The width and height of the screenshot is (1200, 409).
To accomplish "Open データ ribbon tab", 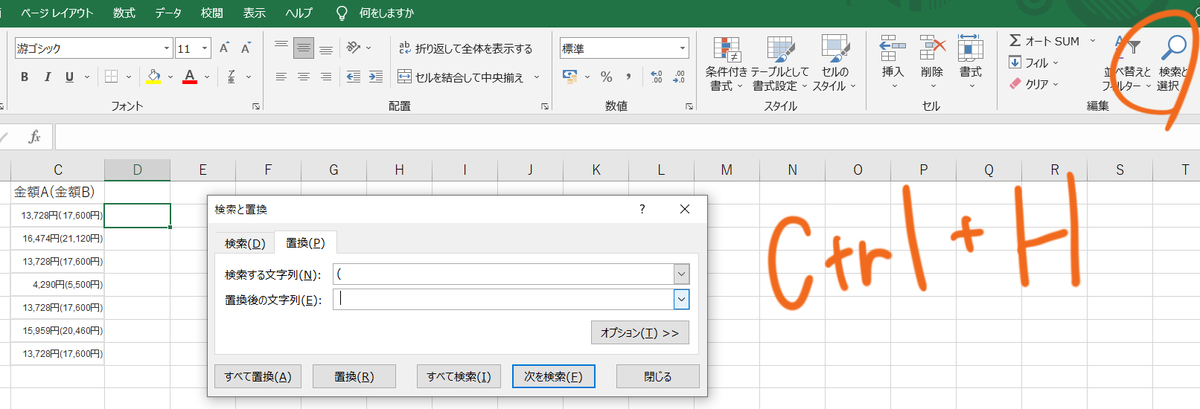I will 170,13.
